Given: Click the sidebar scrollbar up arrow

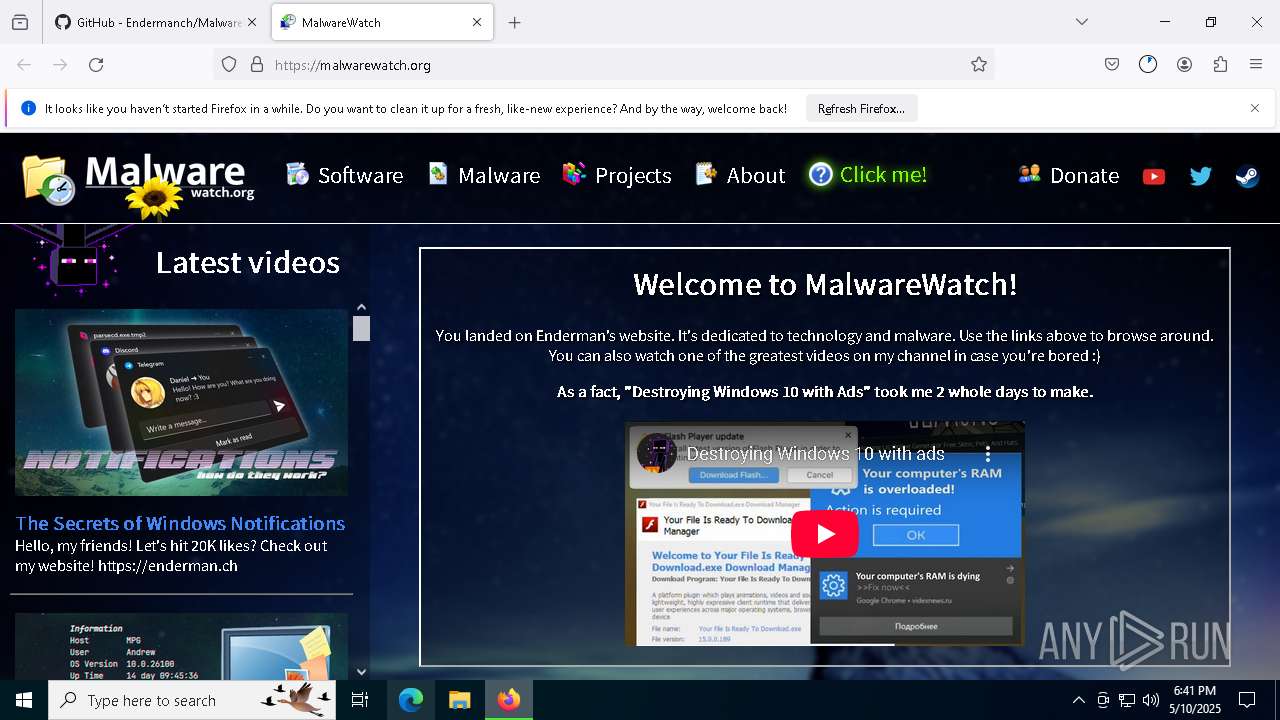Looking at the screenshot, I should [361, 308].
